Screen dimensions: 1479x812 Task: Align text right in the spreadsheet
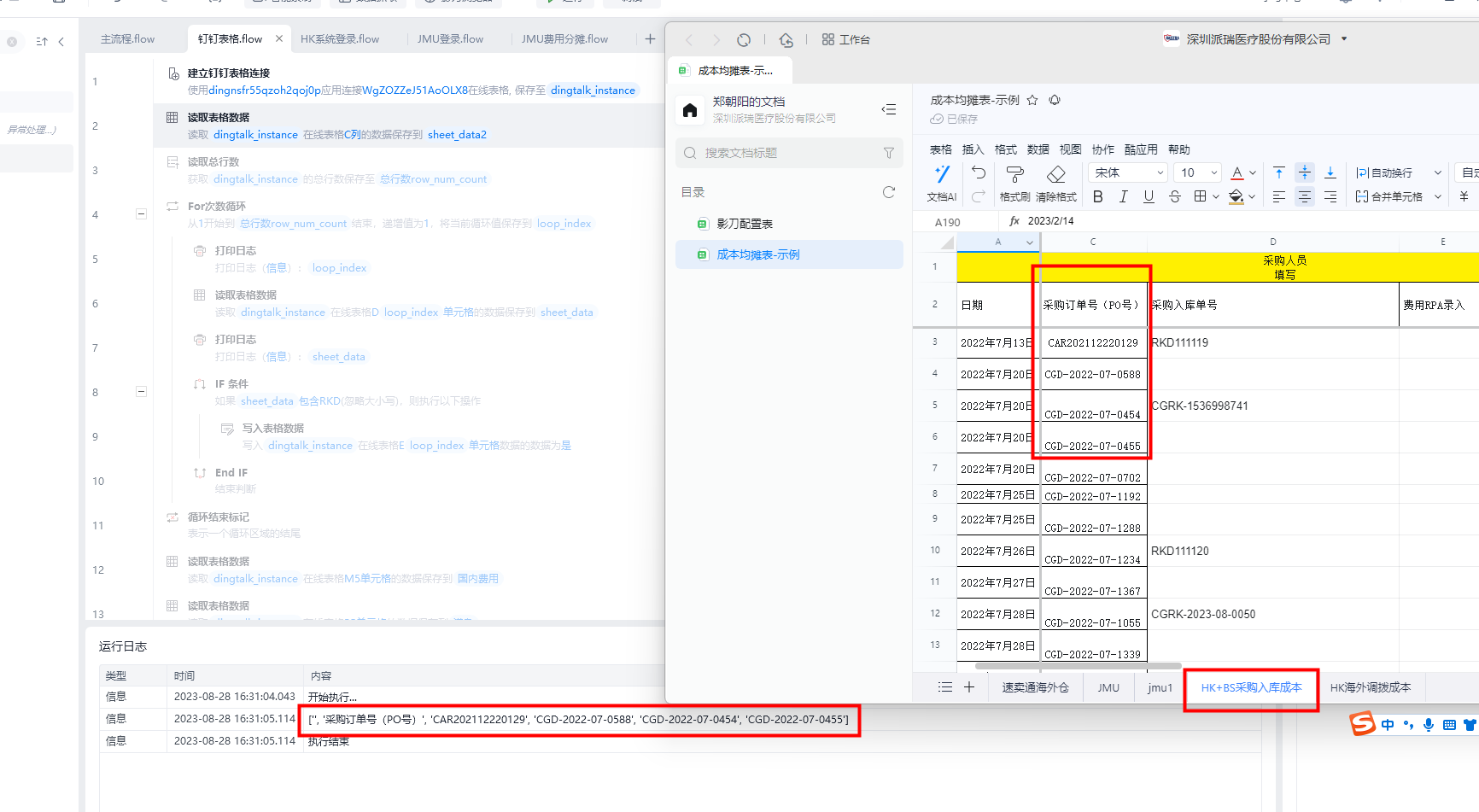point(1330,196)
